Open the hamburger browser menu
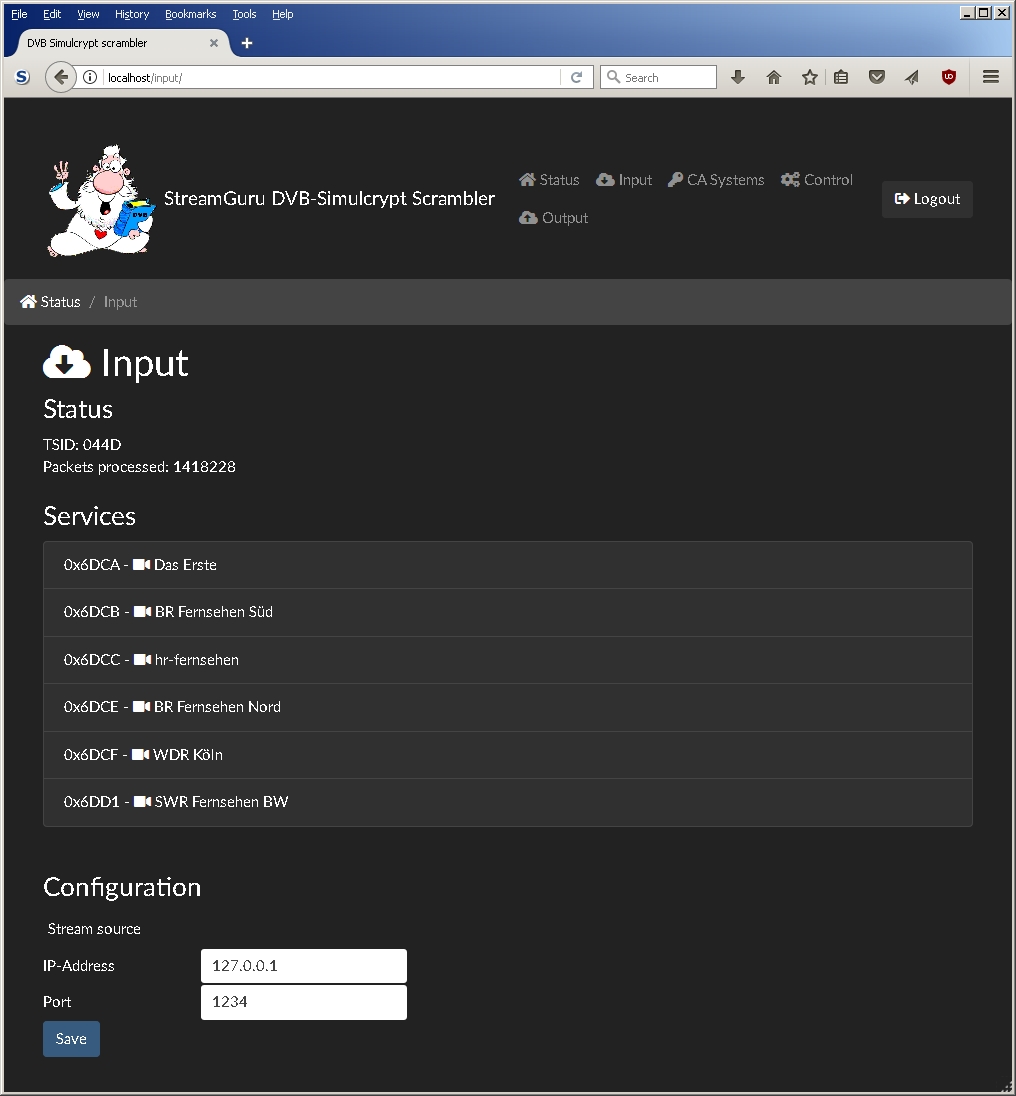 991,78
